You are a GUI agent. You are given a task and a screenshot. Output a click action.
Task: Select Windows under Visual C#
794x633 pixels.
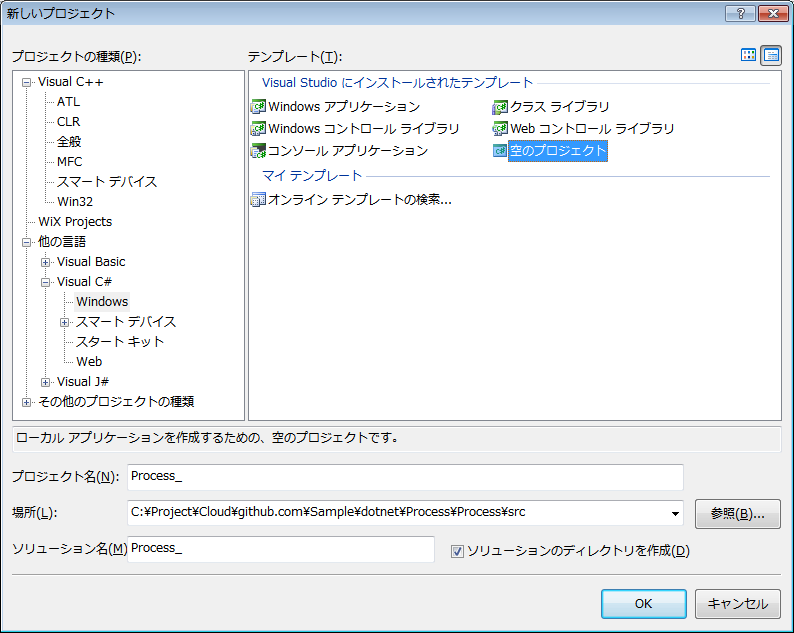point(102,302)
